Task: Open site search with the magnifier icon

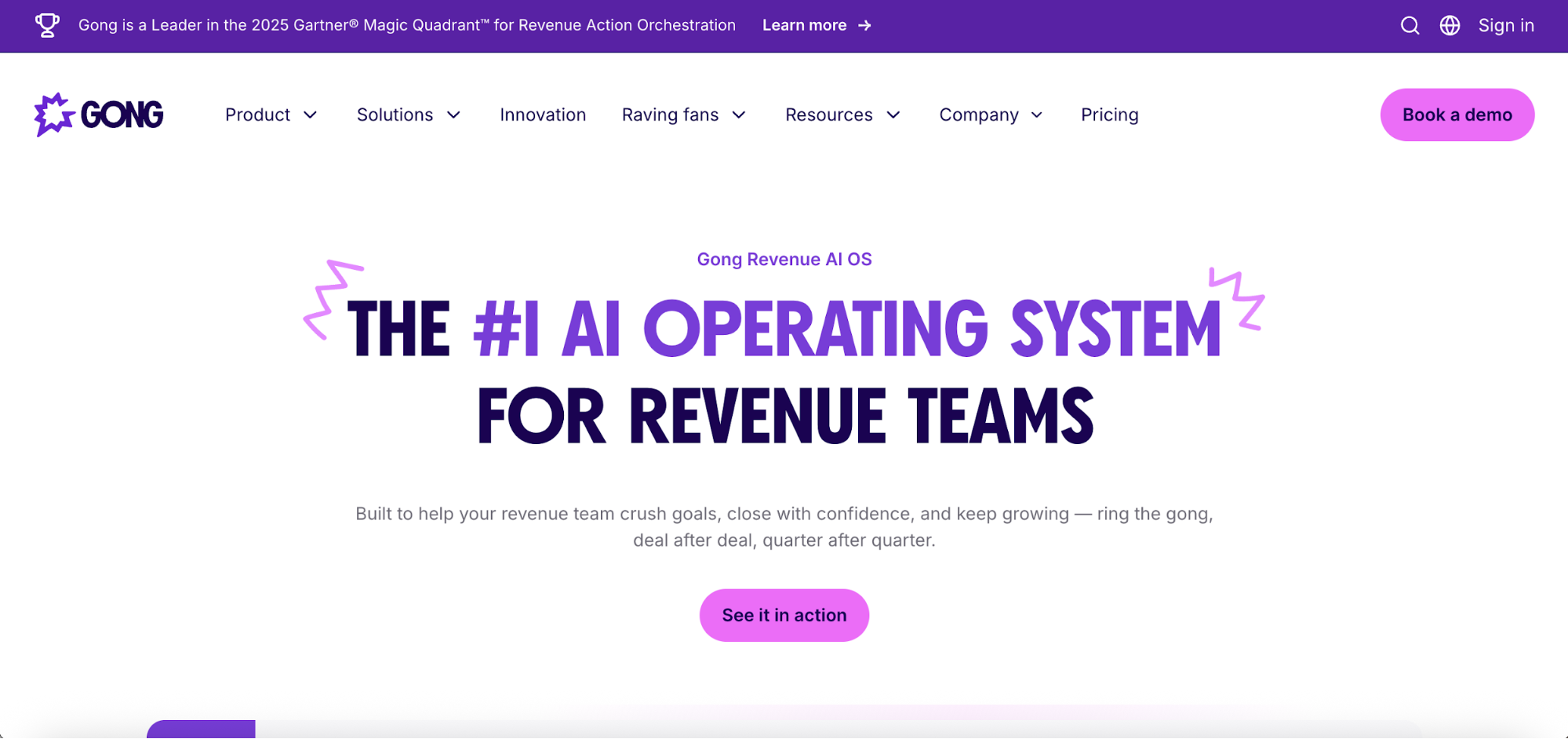Action: (x=1410, y=26)
